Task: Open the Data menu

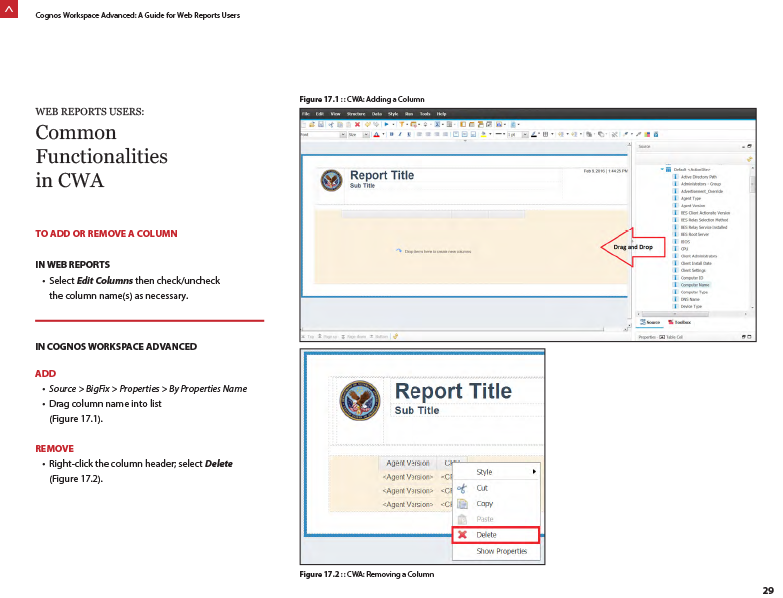Action: [377, 114]
